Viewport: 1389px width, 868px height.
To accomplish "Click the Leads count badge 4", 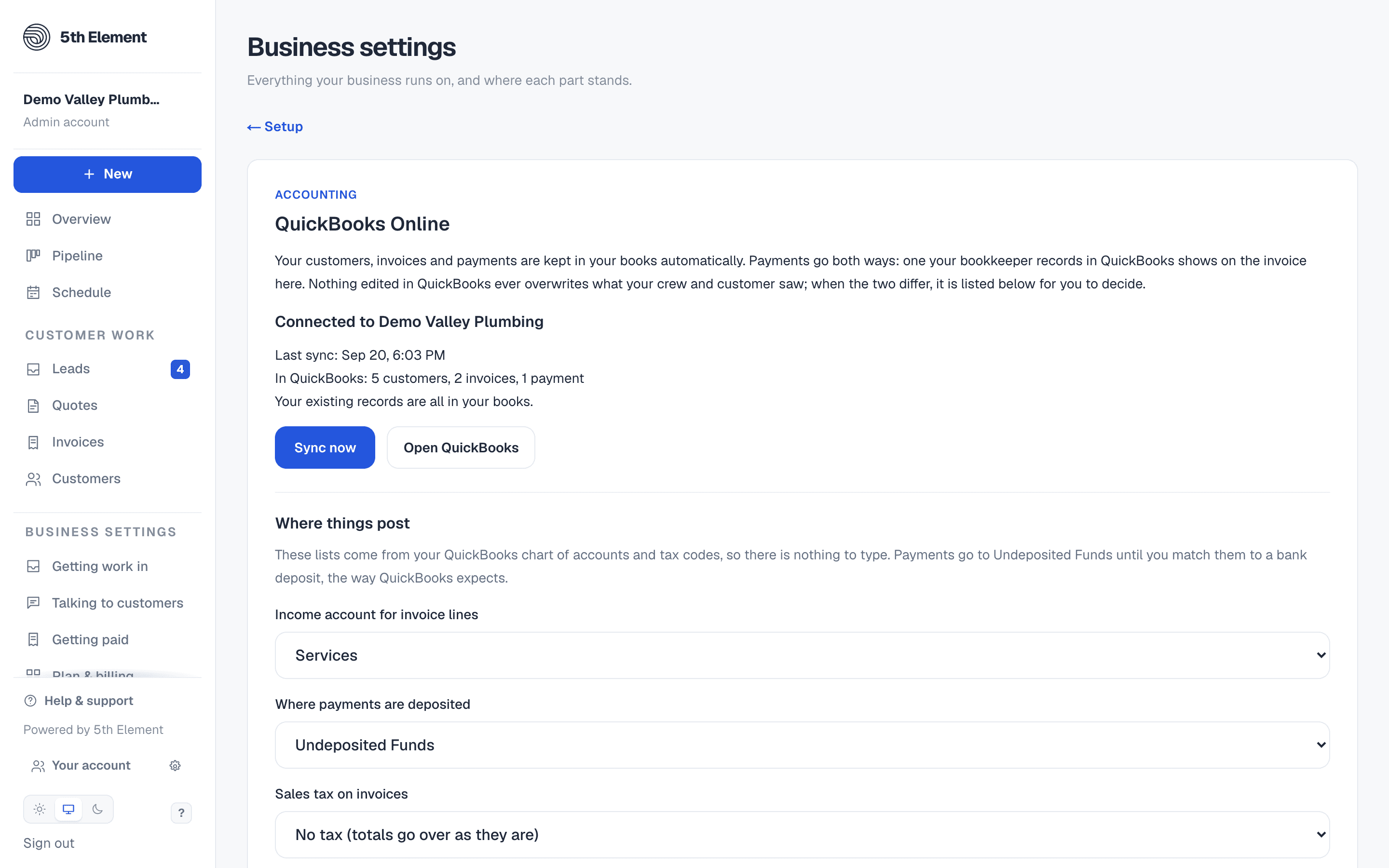I will point(180,369).
